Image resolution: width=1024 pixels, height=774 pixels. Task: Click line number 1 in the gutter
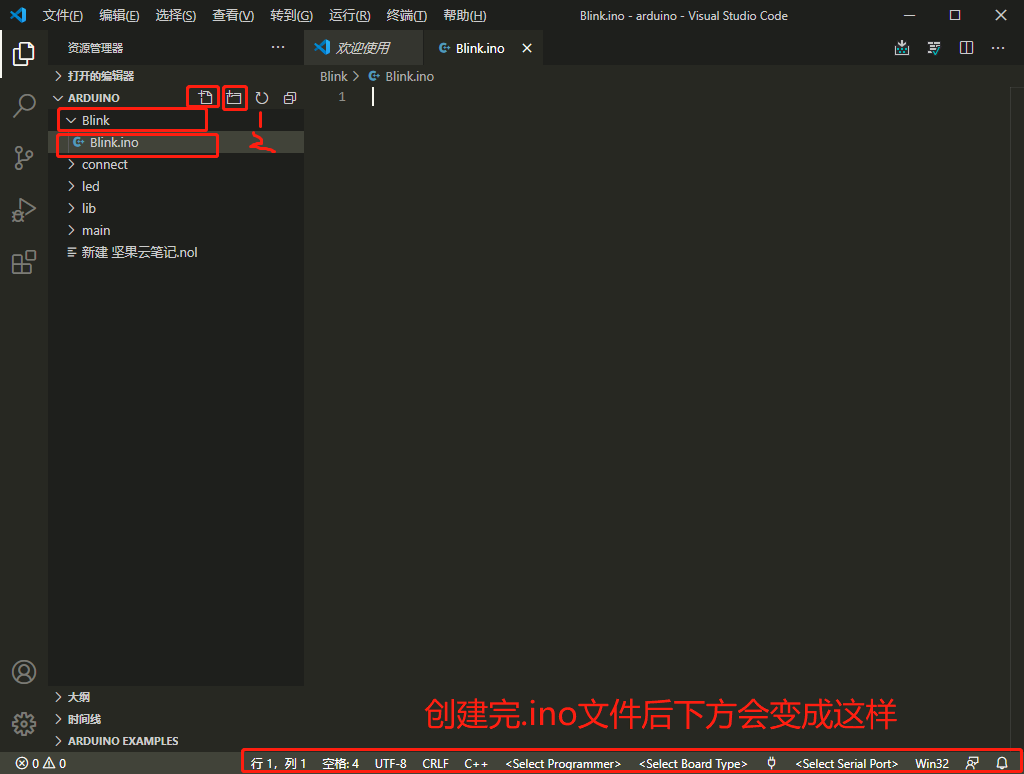click(342, 97)
